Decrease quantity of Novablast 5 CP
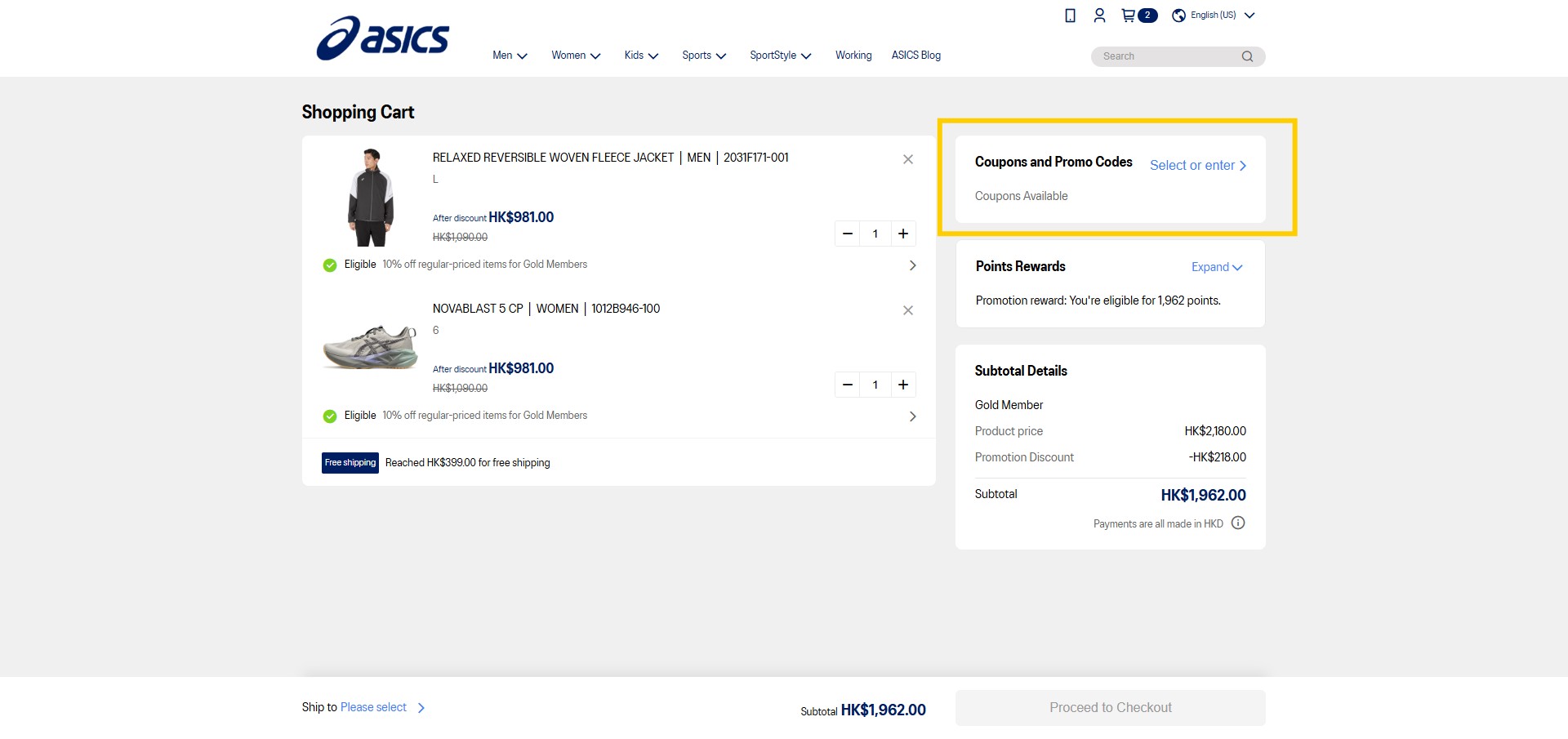The image size is (1568, 739). click(848, 385)
